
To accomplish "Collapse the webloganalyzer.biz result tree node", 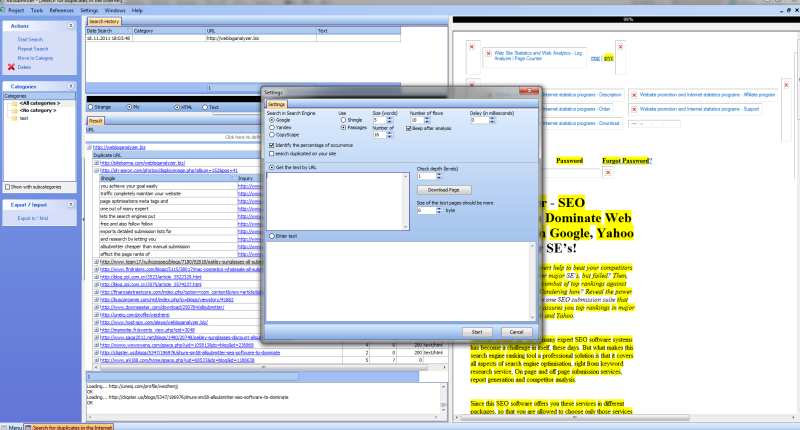I will point(89,149).
